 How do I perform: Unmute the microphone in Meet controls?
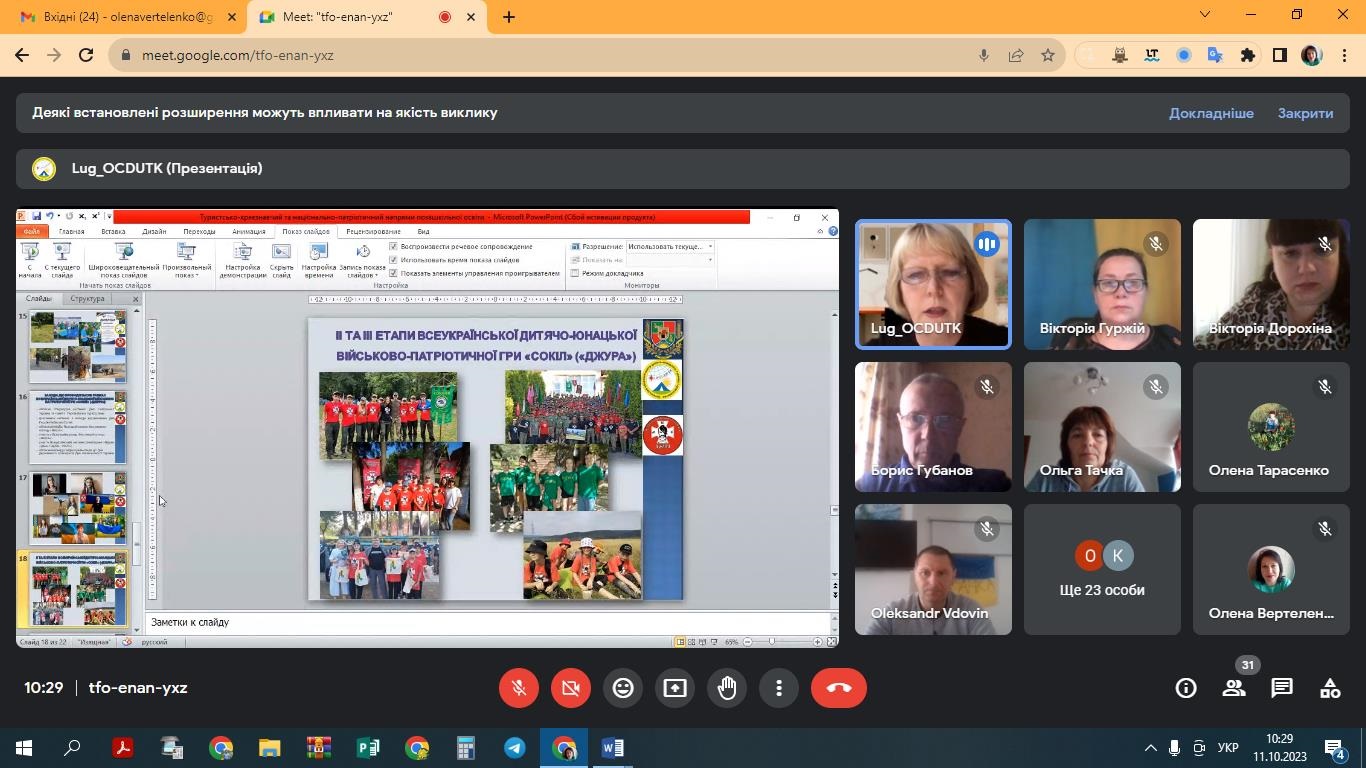[519, 688]
